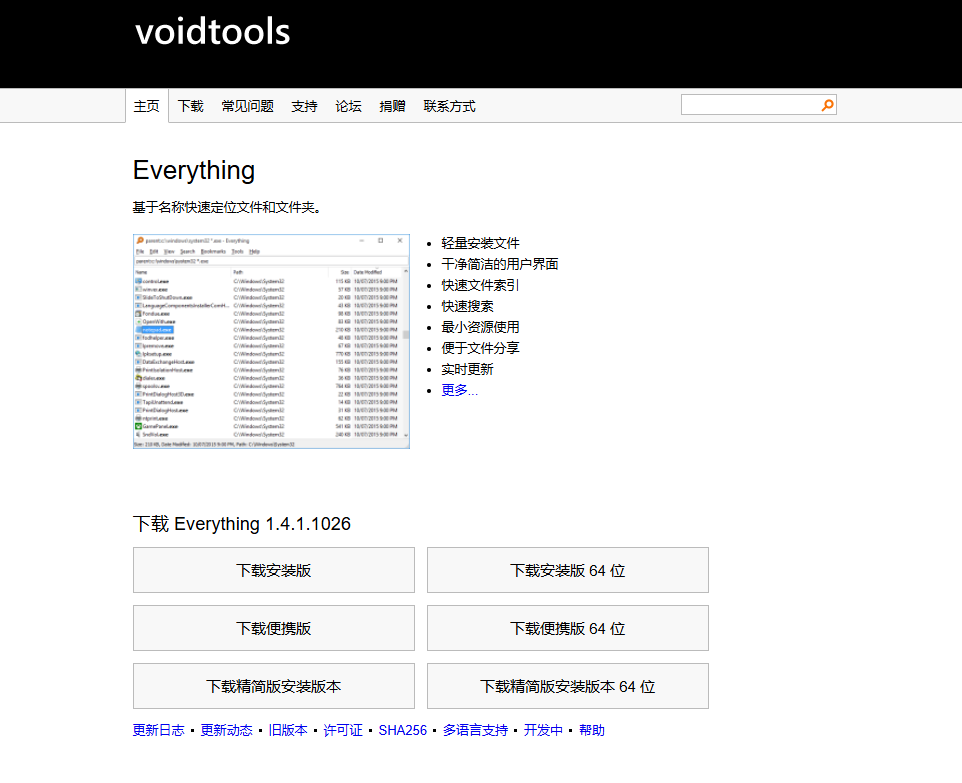
Task: Select the 支持 menu item
Action: (x=304, y=105)
